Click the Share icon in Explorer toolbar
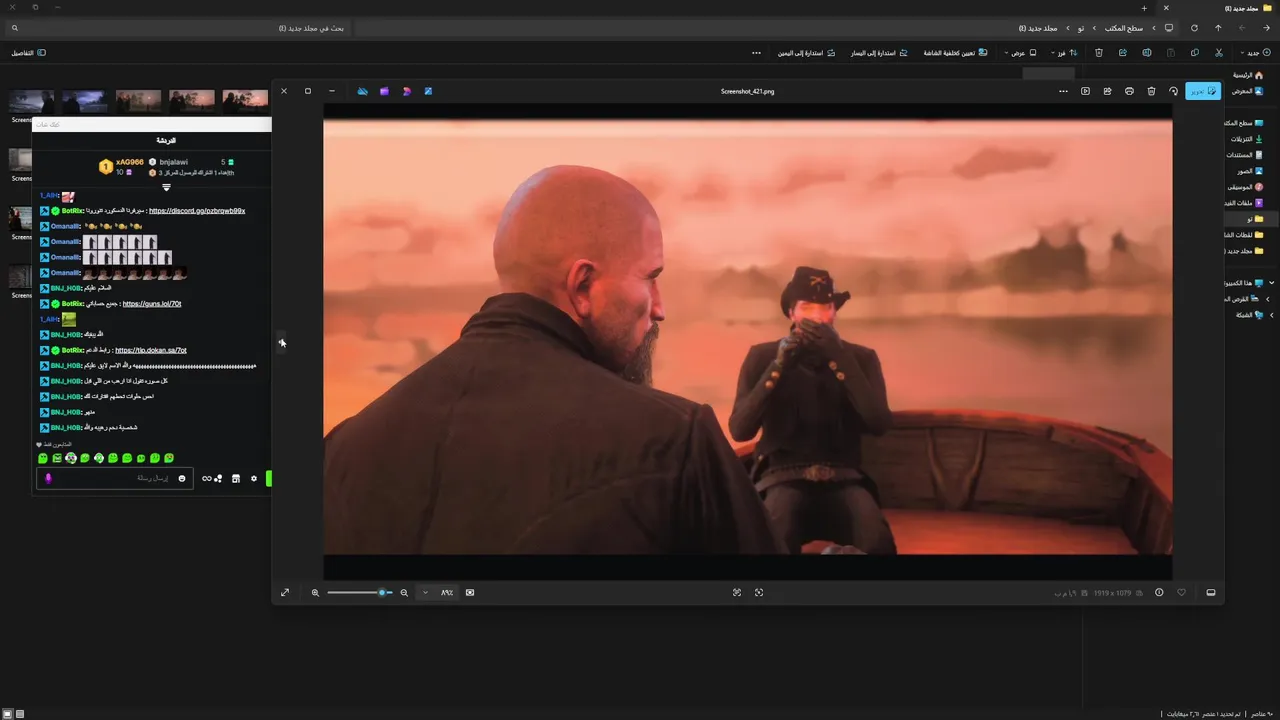This screenshot has height=720, width=1280. (1123, 52)
